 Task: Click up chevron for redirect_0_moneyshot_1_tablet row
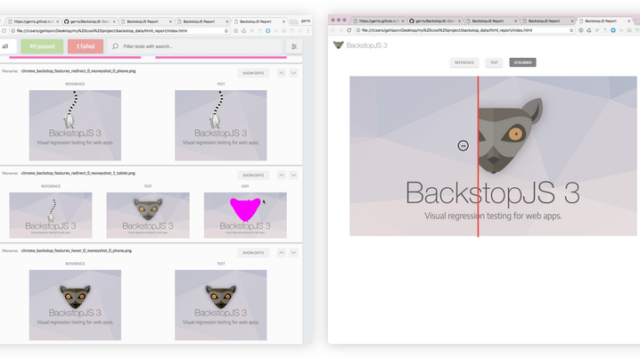[281, 175]
